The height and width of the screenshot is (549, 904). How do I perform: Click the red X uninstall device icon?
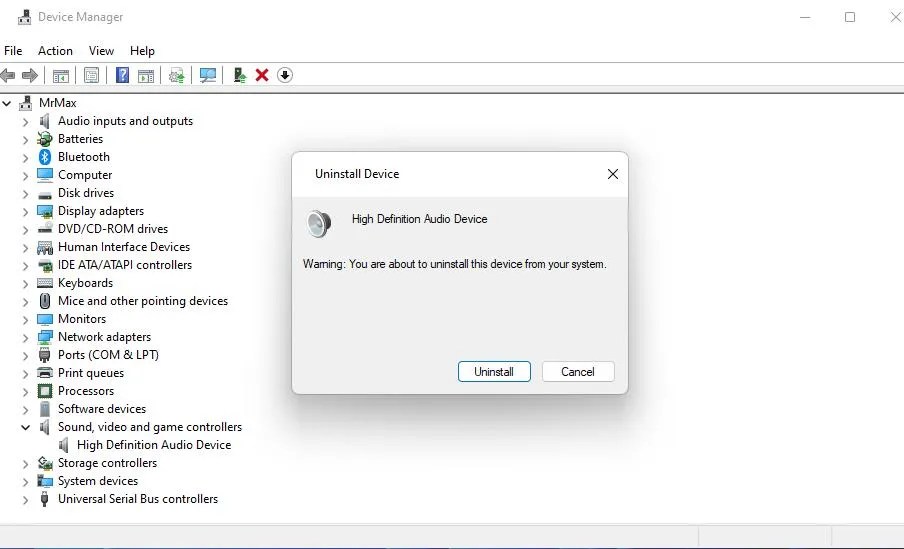tap(262, 75)
